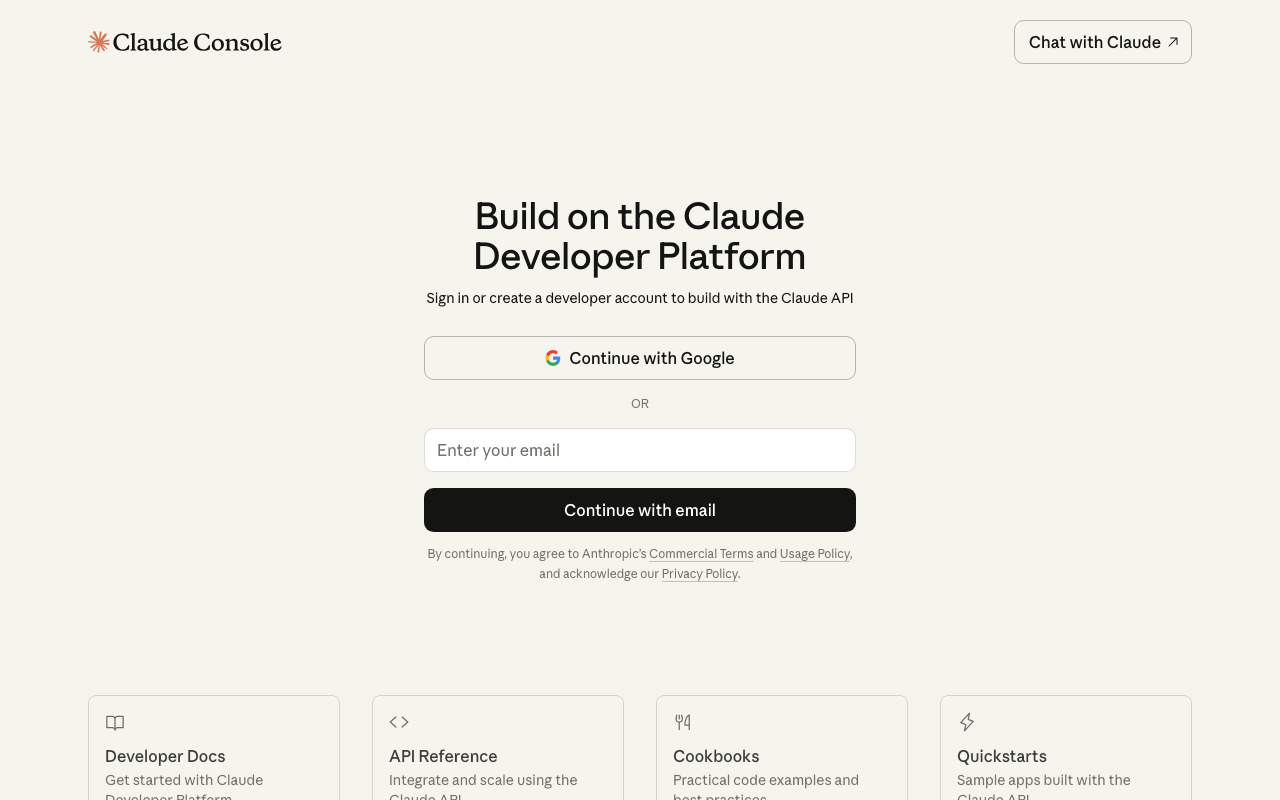Image resolution: width=1280 pixels, height=800 pixels.
Task: View the Privacy Policy link
Action: (x=699, y=574)
